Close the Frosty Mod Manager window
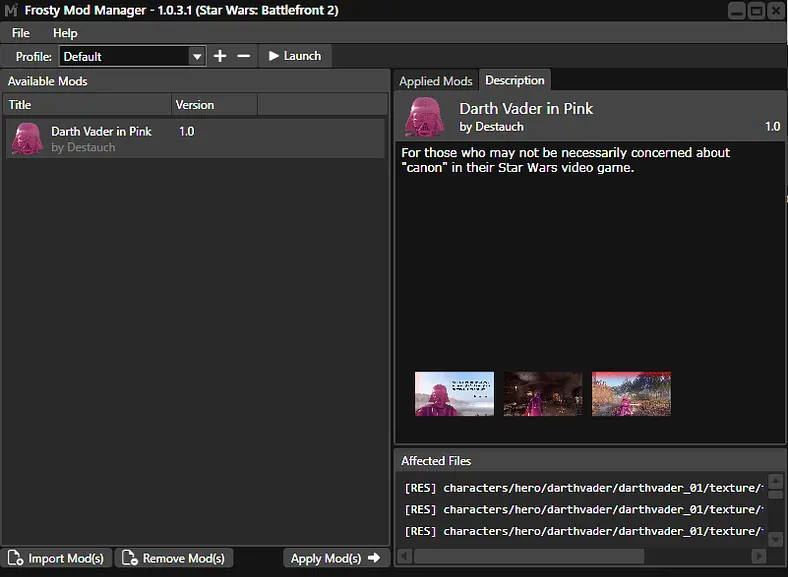 (x=776, y=11)
